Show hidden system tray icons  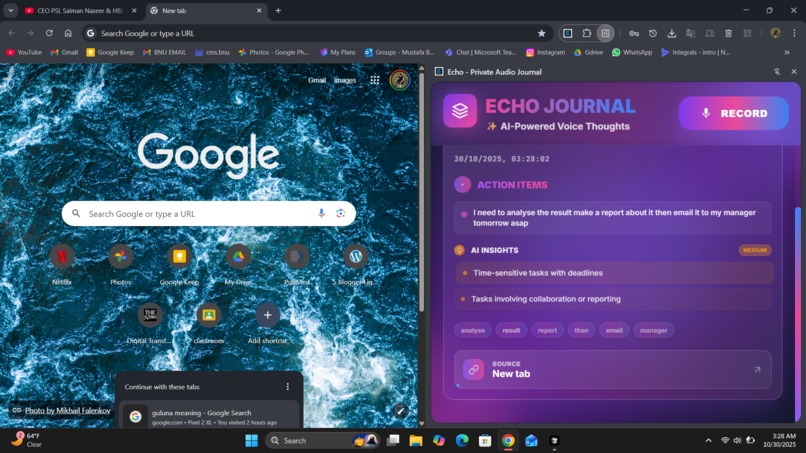coord(708,440)
